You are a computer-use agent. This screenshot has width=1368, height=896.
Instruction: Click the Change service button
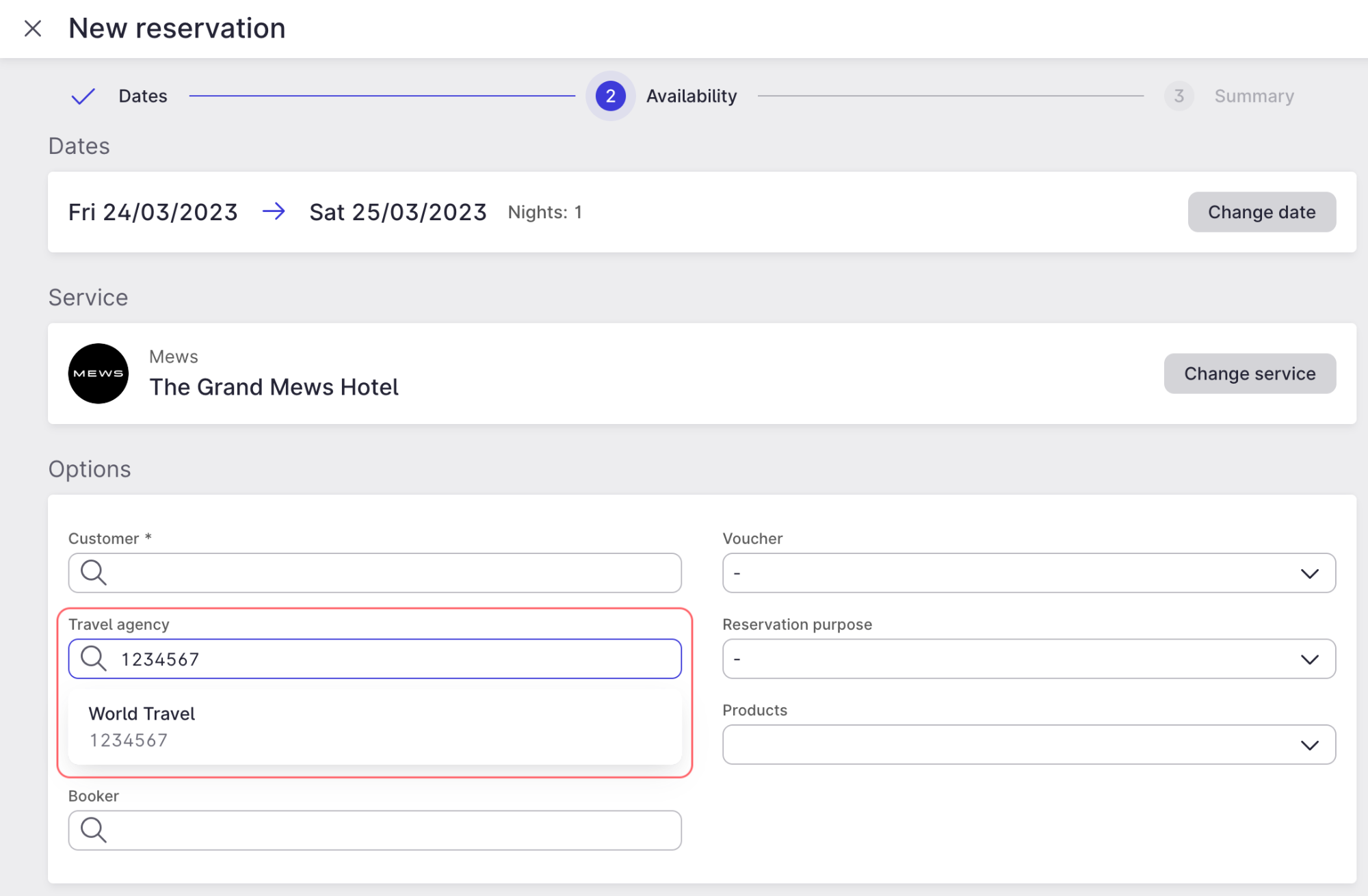tap(1250, 373)
